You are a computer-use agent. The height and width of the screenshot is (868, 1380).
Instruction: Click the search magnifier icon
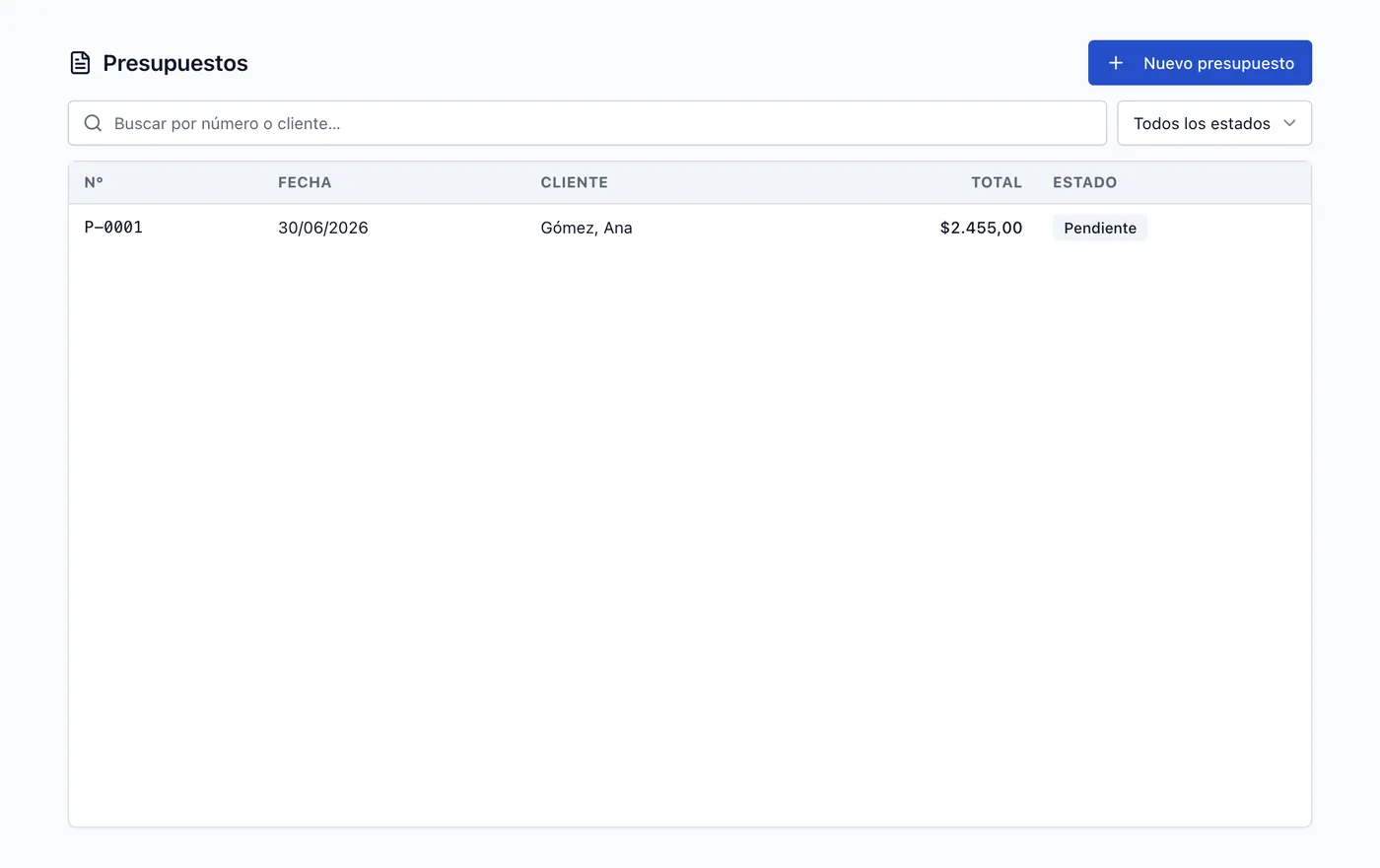point(93,123)
